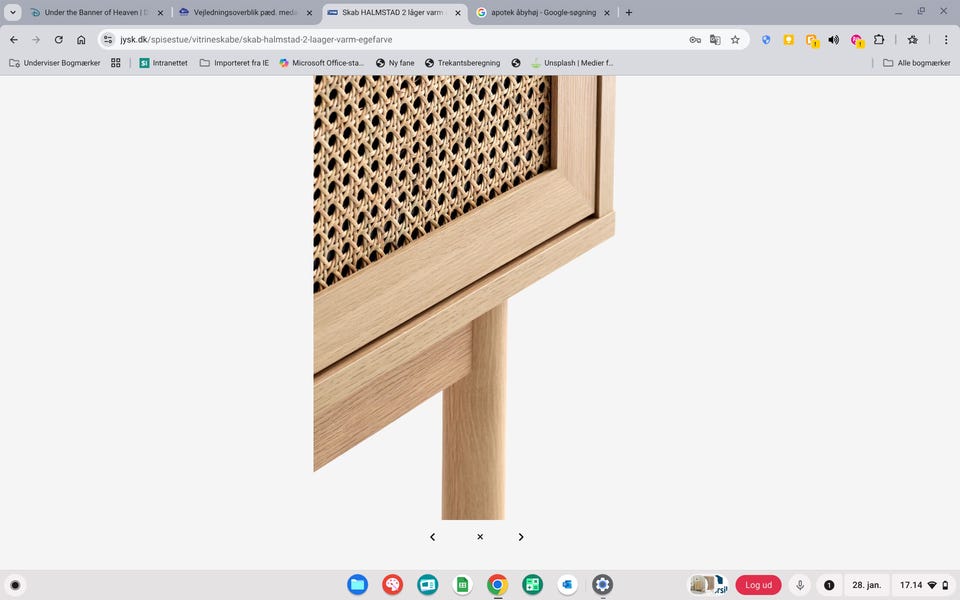The image size is (960, 600).
Task: Open the ChromeOS launcher button
Action: 15,585
